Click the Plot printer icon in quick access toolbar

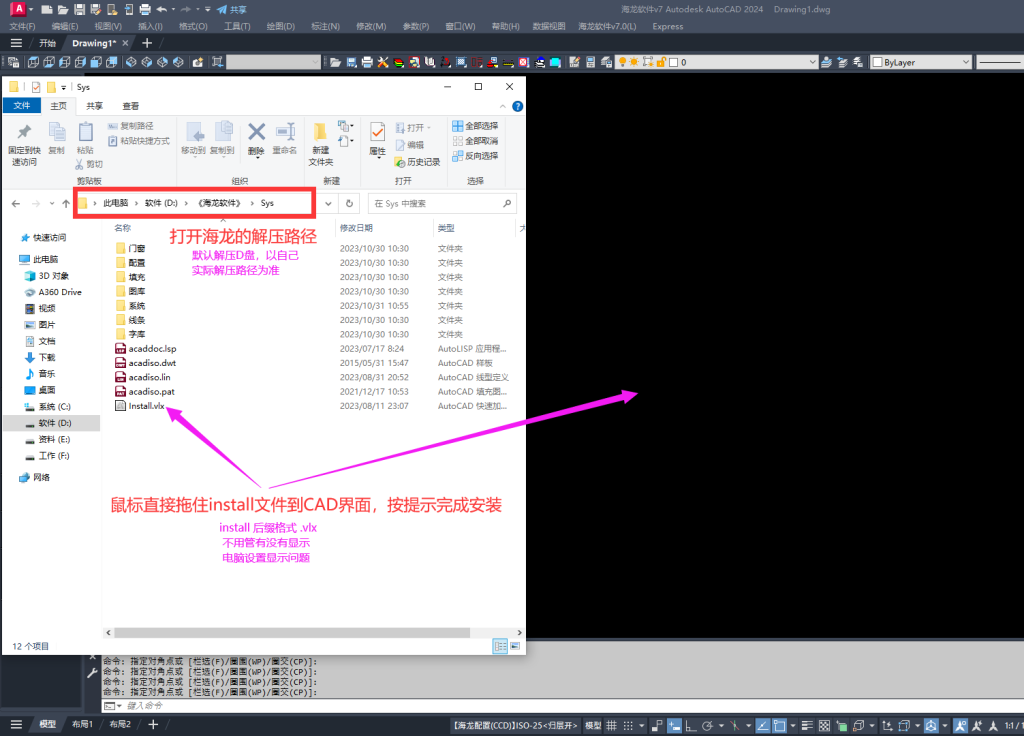click(x=145, y=10)
